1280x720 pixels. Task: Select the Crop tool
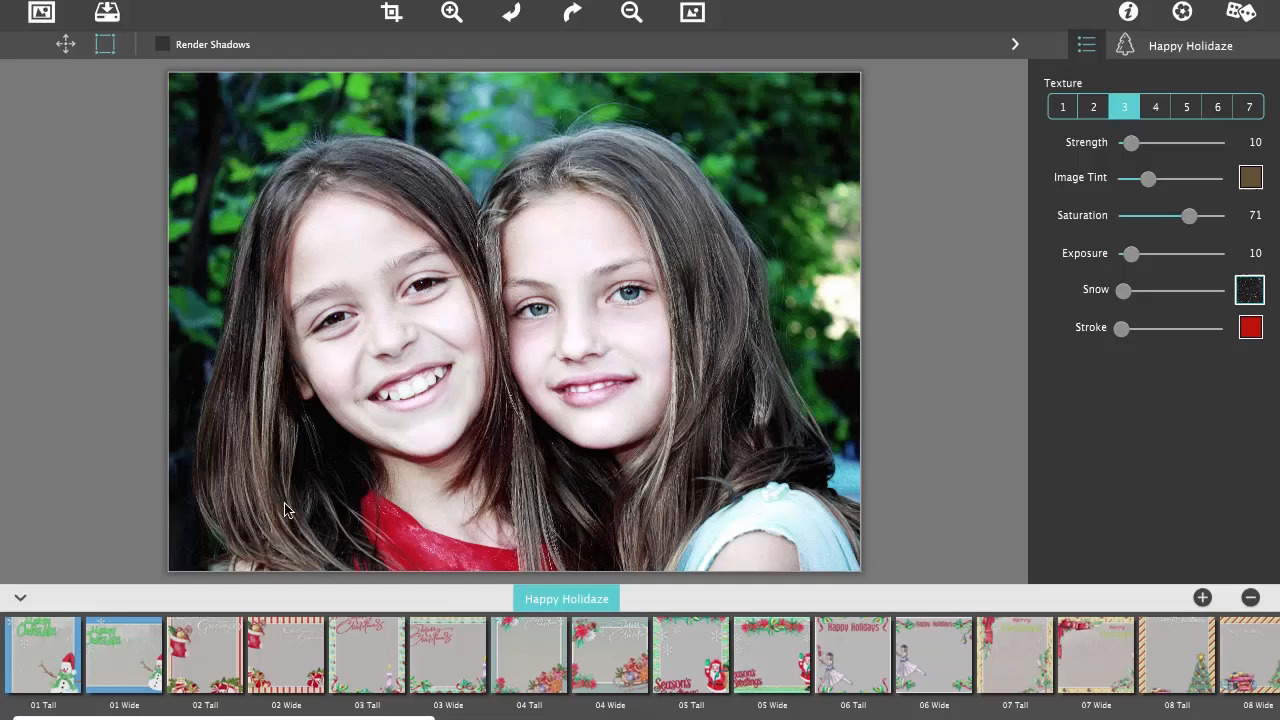391,12
